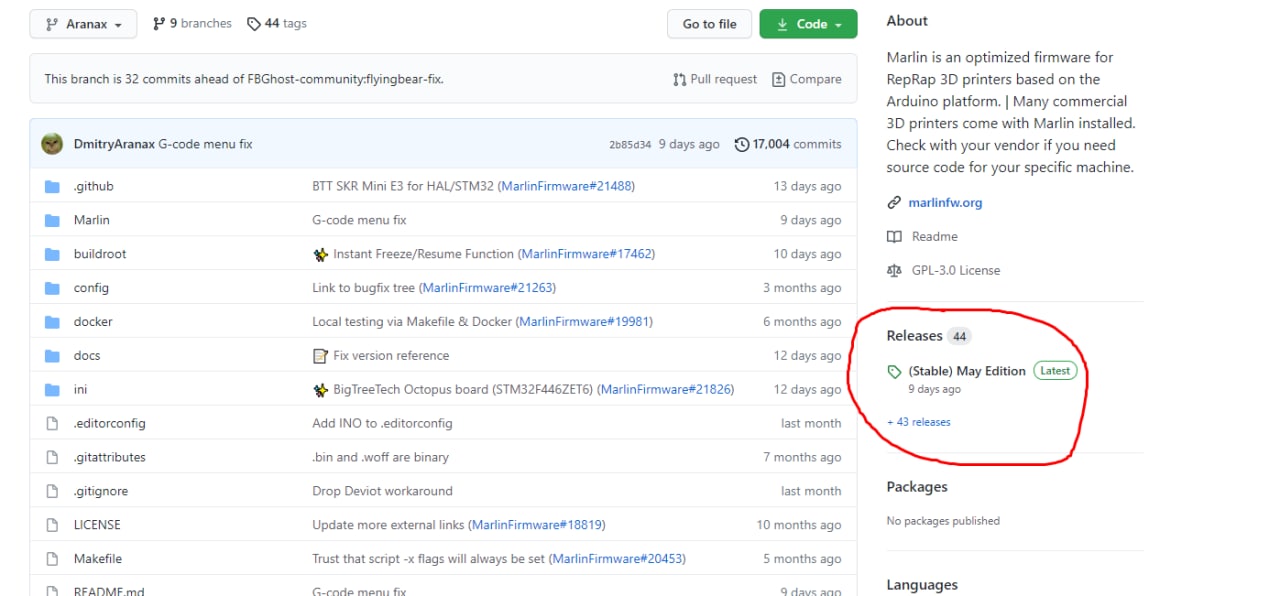Click the release tag icon

point(894,372)
